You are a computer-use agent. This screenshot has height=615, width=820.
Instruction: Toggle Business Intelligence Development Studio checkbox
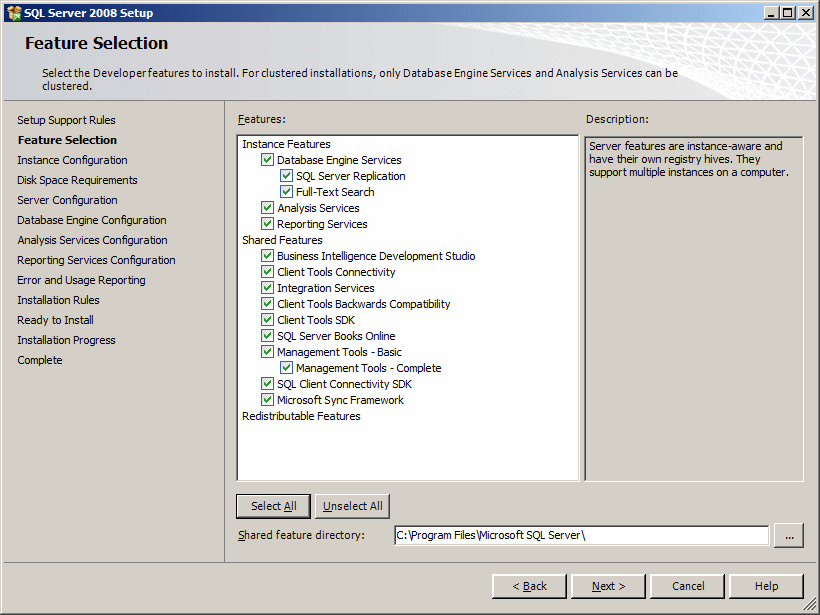(x=267, y=256)
